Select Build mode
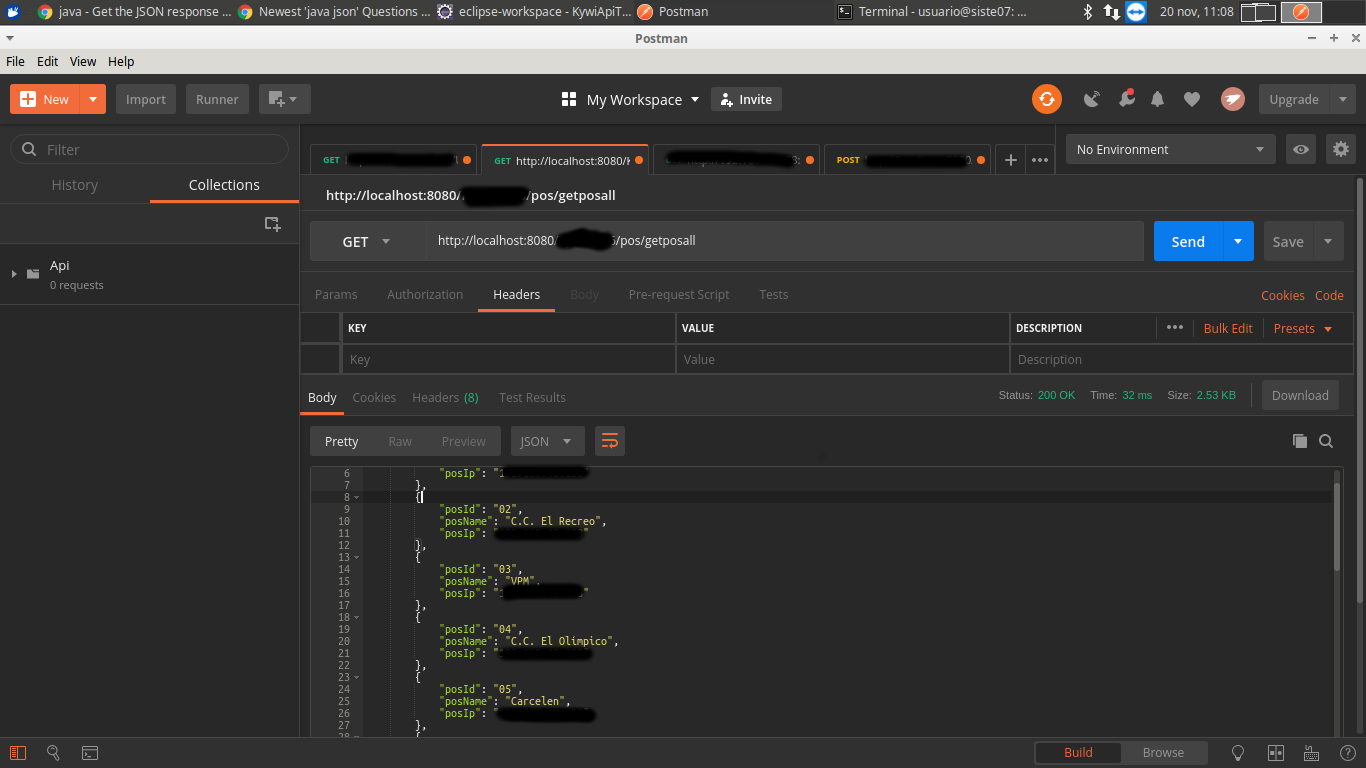 (1078, 753)
